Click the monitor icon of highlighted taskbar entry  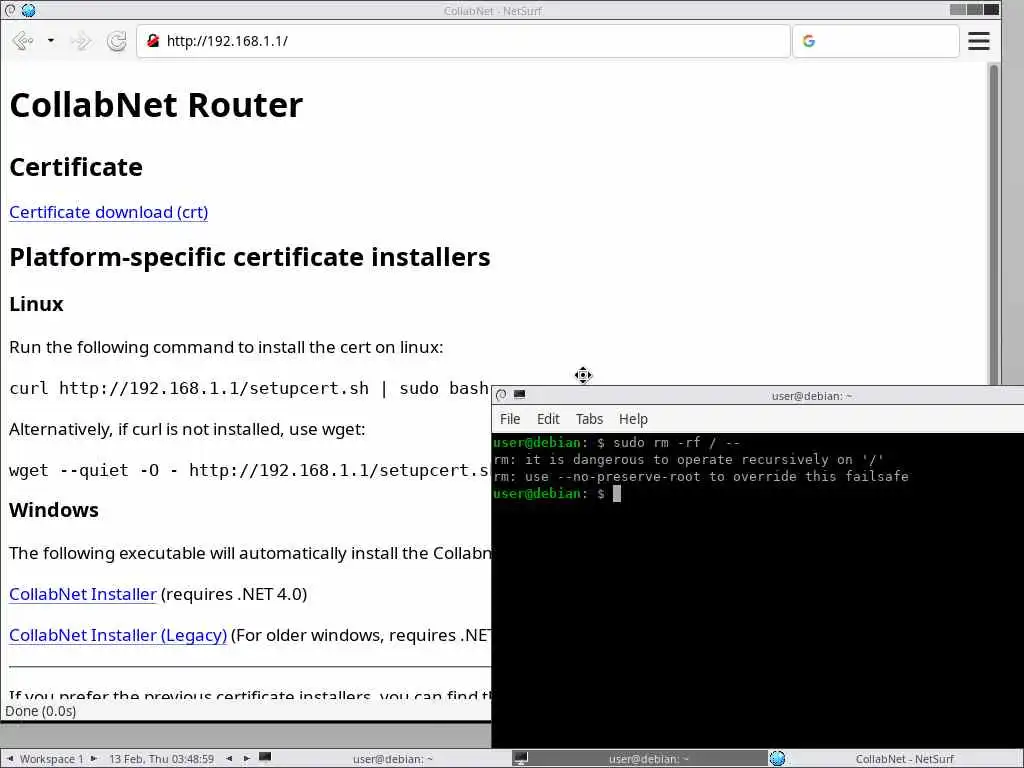click(x=520, y=759)
